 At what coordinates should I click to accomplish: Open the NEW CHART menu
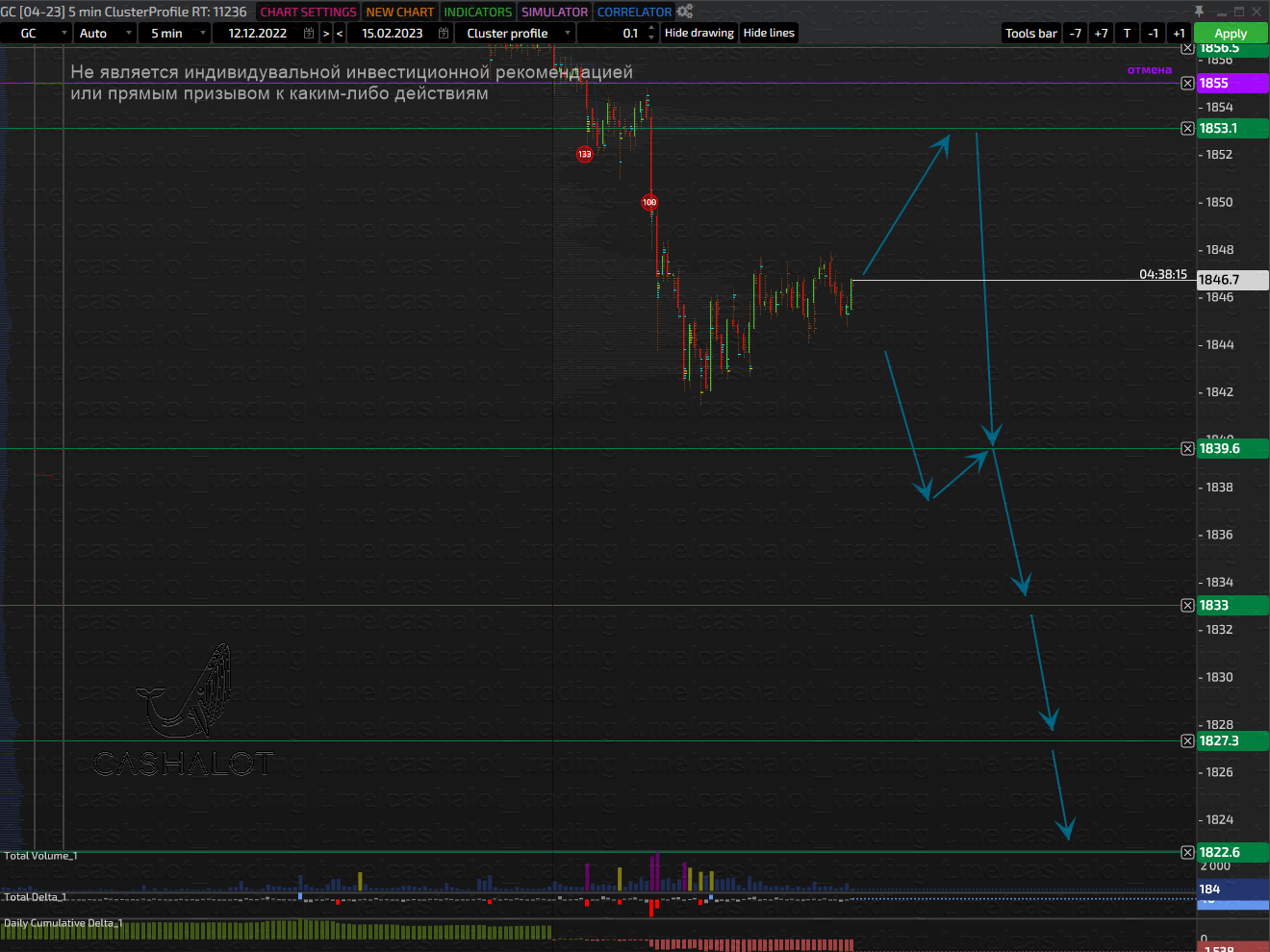[400, 12]
